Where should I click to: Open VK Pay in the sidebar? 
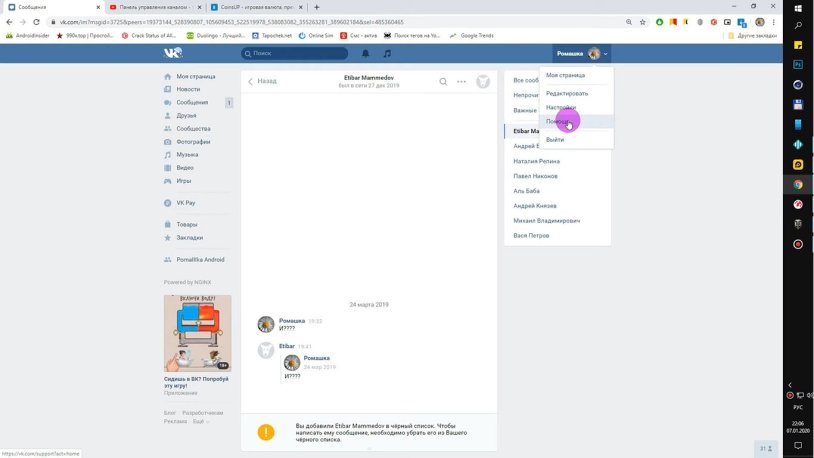click(185, 203)
